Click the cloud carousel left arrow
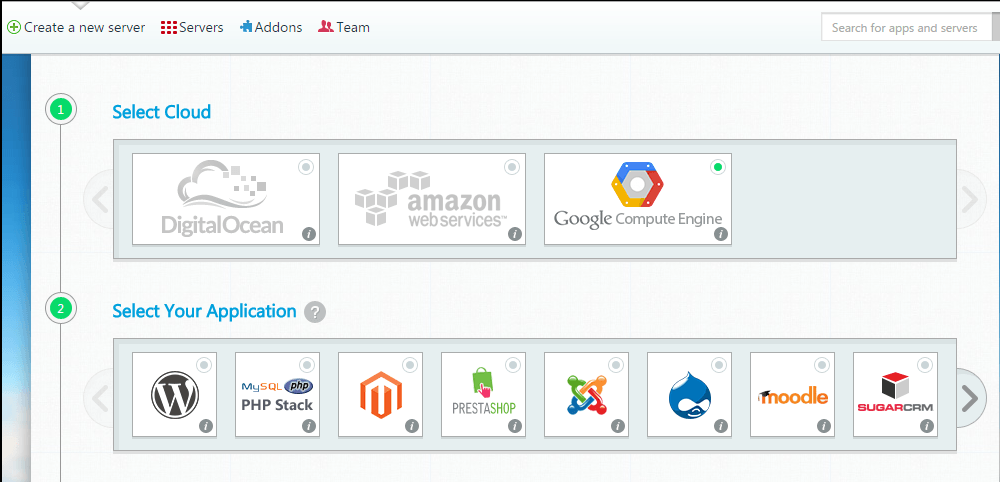 99,200
